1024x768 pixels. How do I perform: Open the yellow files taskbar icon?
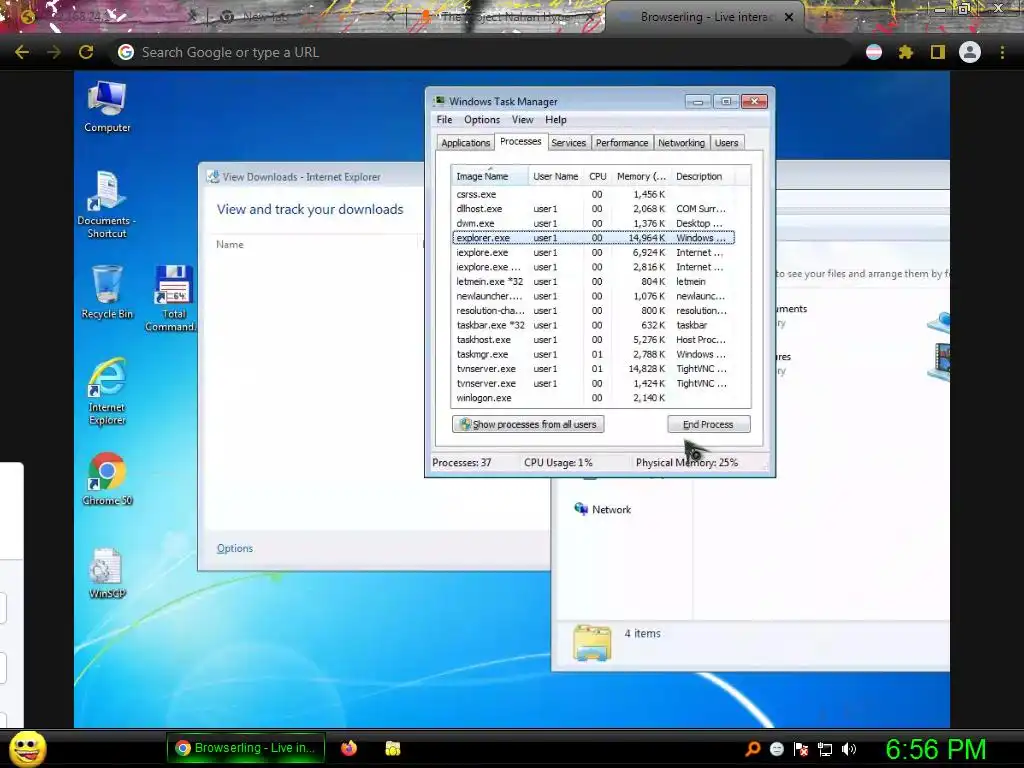click(392, 748)
